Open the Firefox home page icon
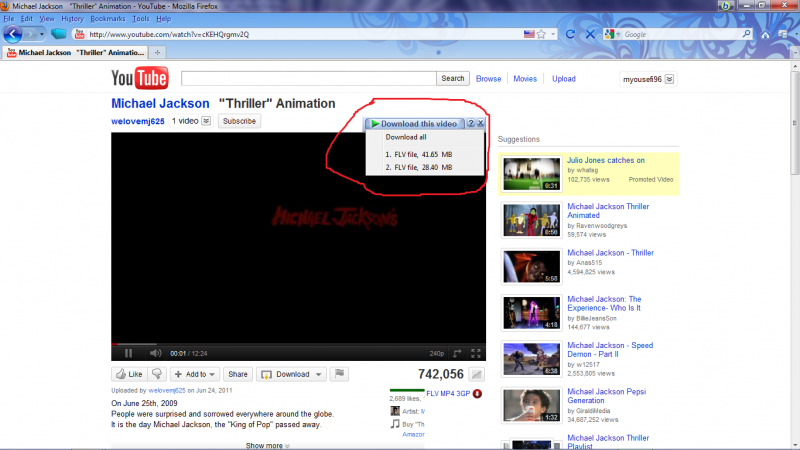This screenshot has height=450, width=800. tap(765, 34)
